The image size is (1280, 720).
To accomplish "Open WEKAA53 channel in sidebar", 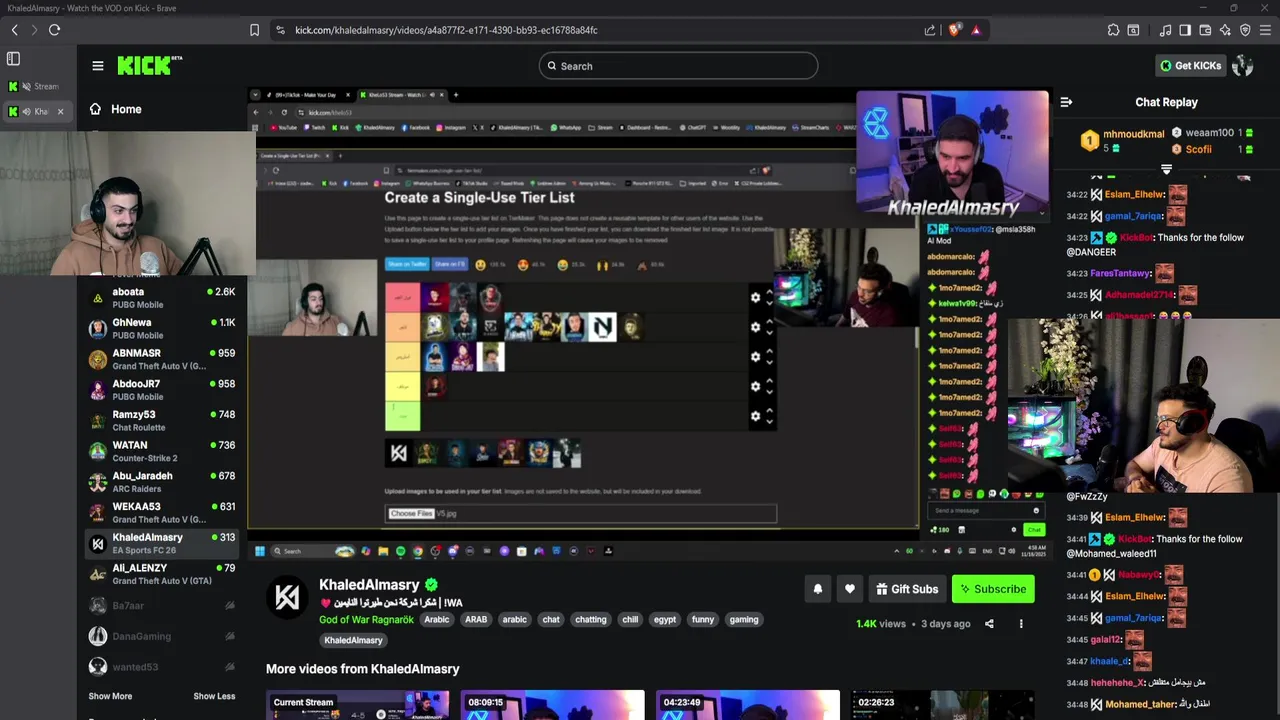I will coord(161,513).
